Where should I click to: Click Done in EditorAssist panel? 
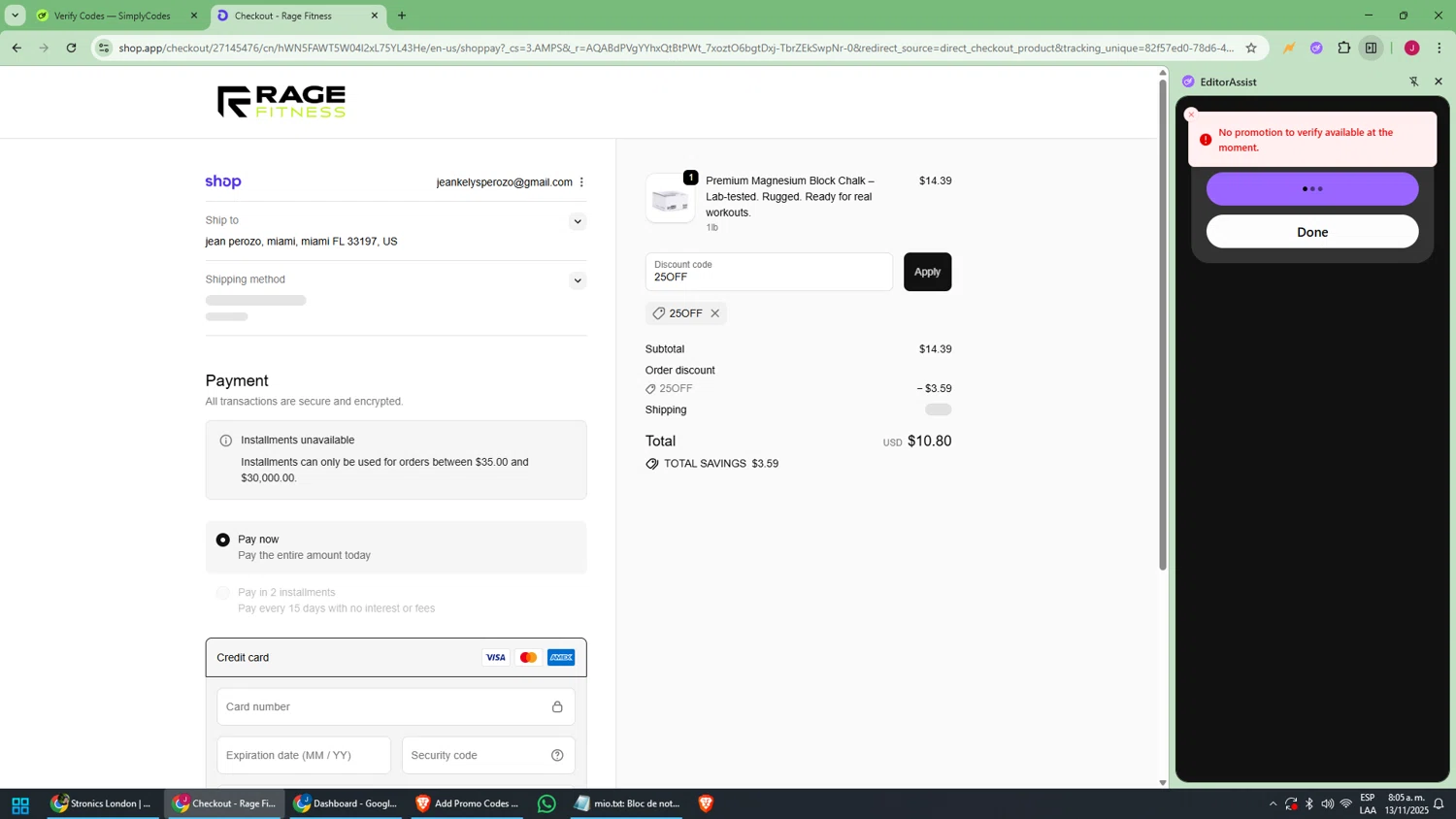pyautogui.click(x=1312, y=232)
